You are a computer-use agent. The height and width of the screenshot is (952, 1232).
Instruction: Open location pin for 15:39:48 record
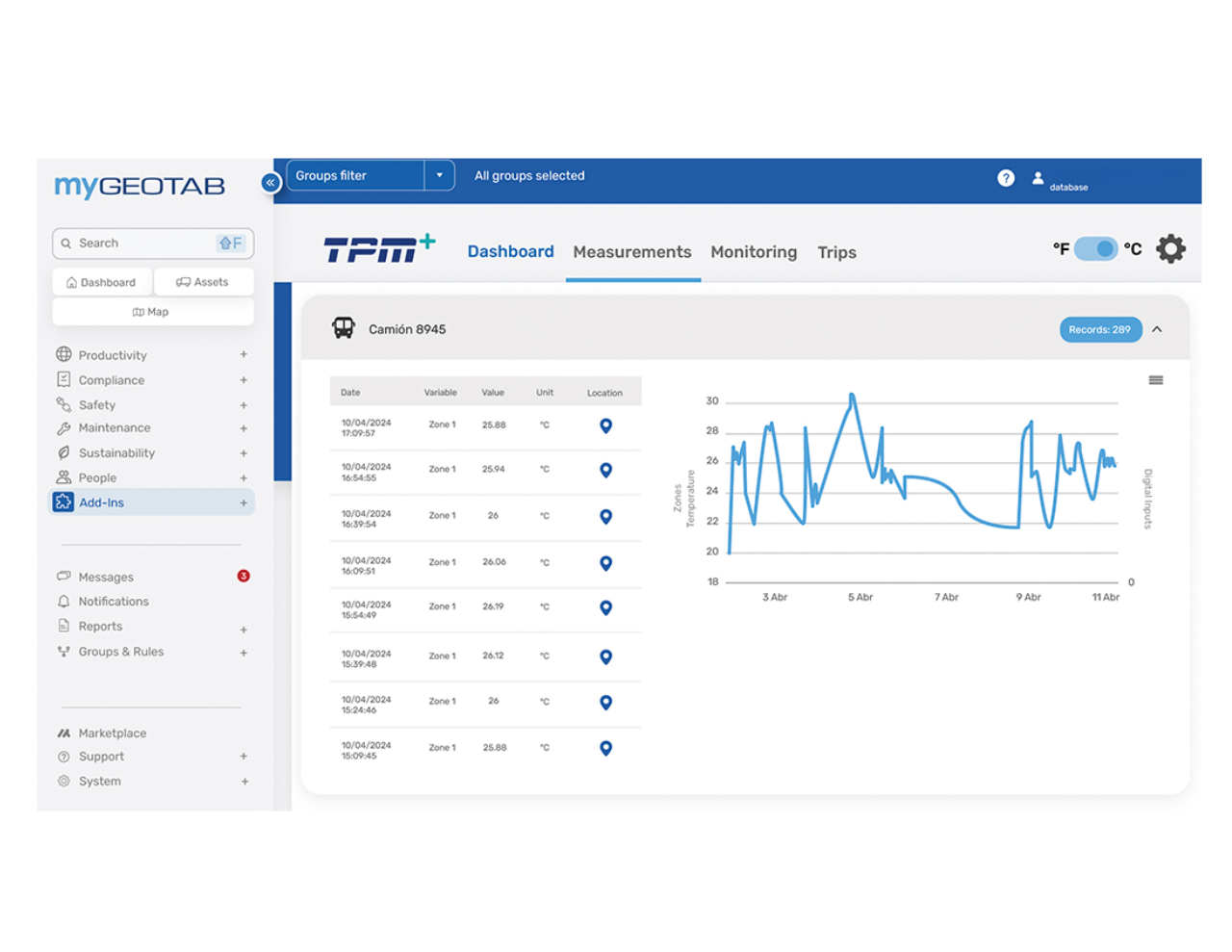tap(605, 656)
